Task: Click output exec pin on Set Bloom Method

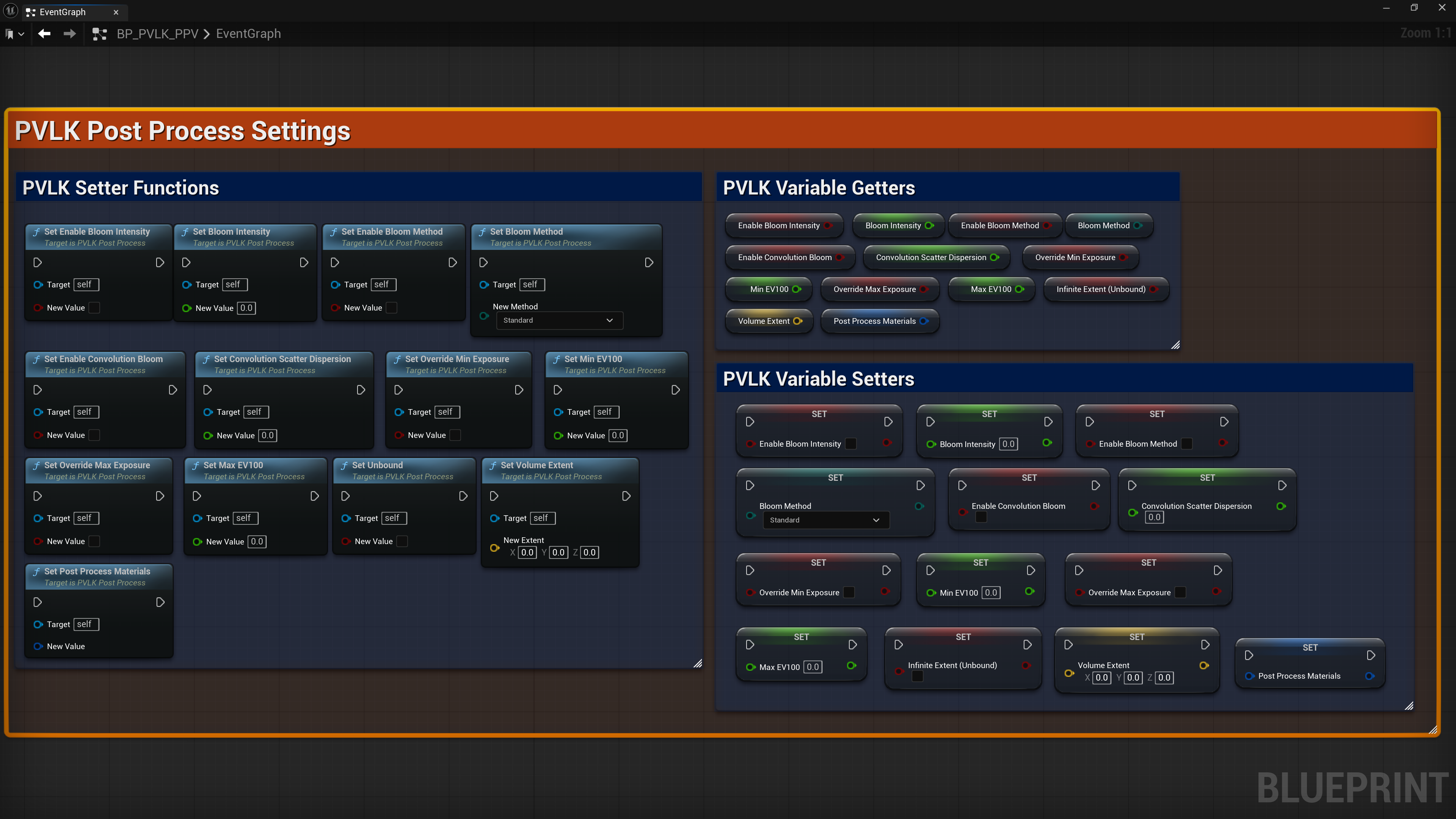Action: click(x=649, y=262)
